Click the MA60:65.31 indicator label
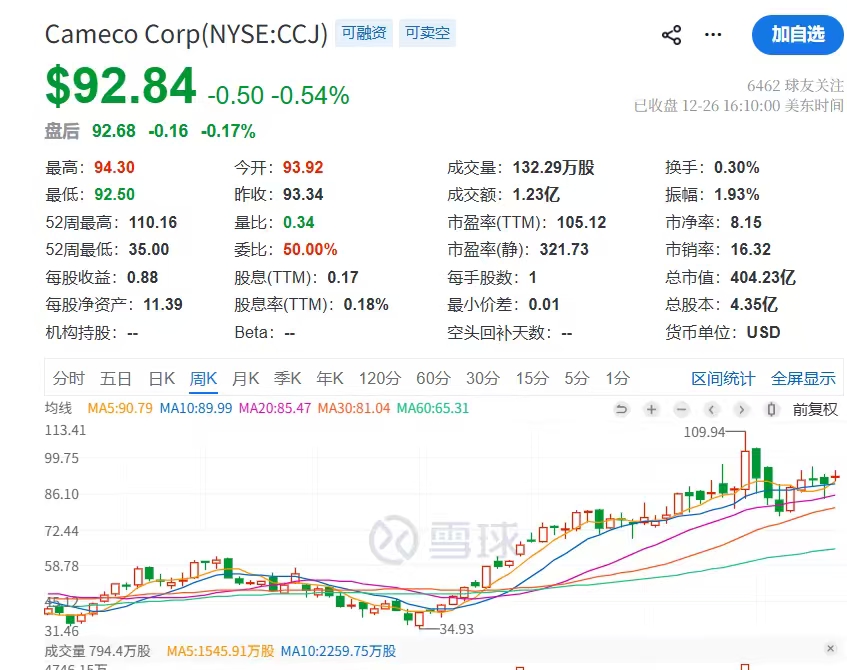847x670 pixels. point(433,408)
